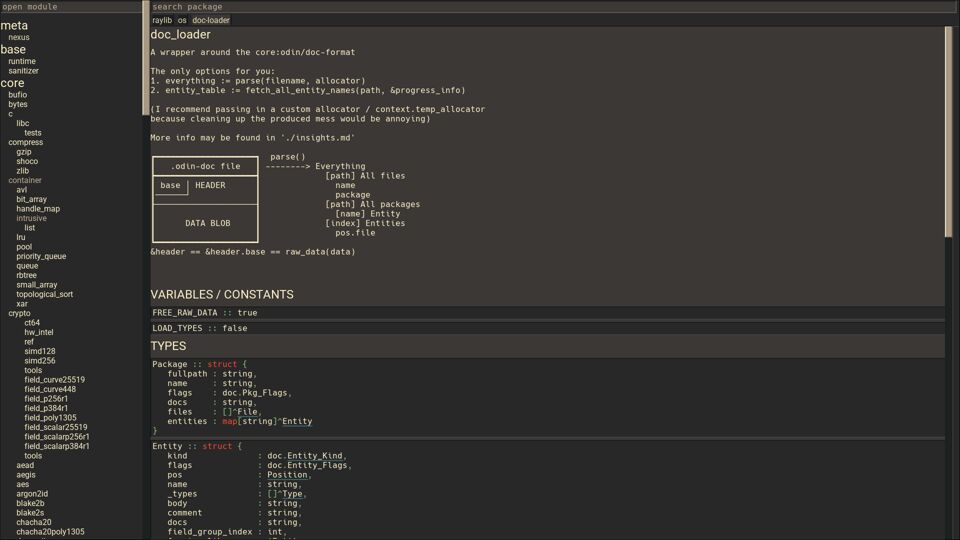Select sanitizer in the base module
The height and width of the screenshot is (540, 960).
23,71
